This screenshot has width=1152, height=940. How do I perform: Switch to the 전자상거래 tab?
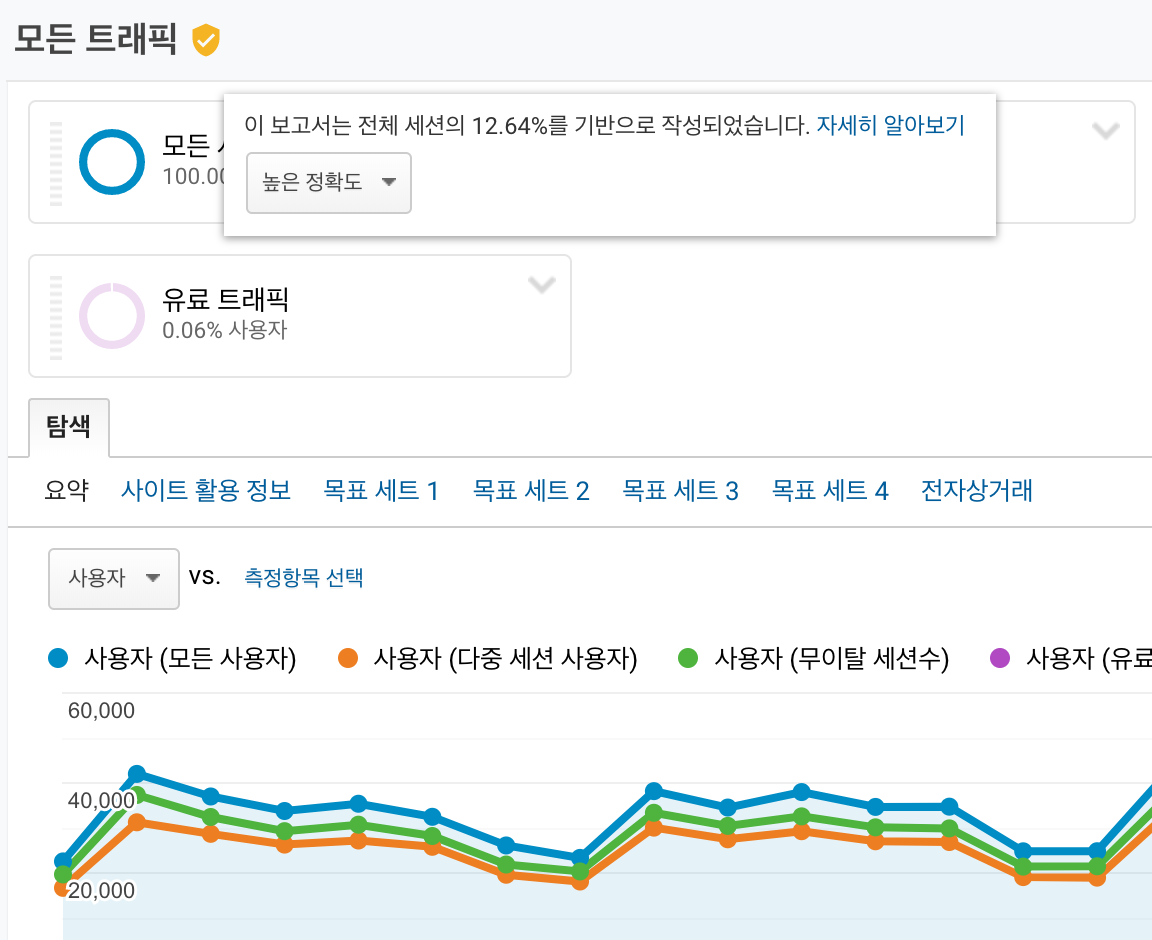click(976, 490)
